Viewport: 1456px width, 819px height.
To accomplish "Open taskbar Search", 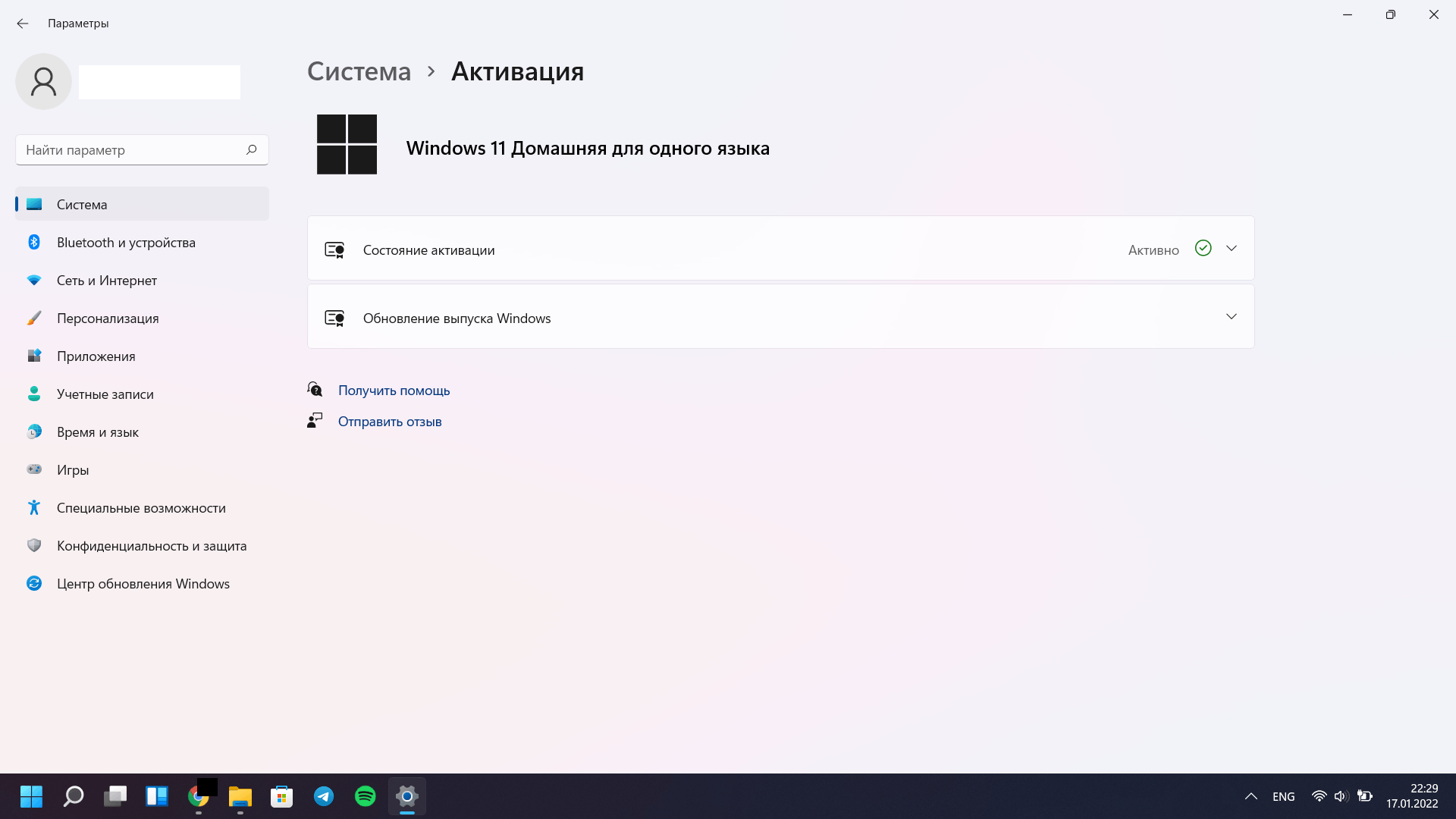I will coord(74,796).
